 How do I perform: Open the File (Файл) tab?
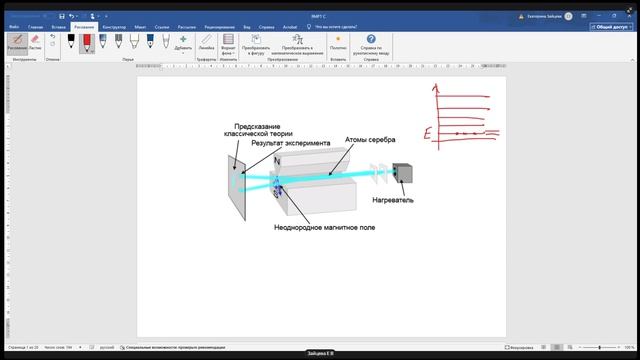pos(14,27)
